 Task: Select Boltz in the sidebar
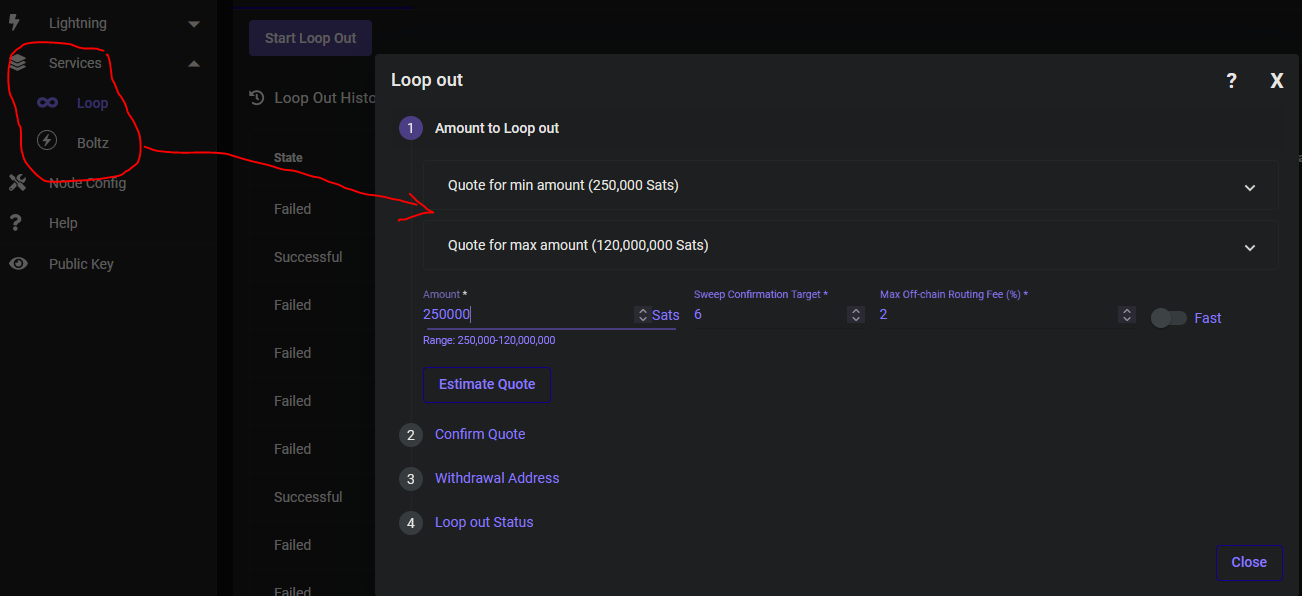click(93, 143)
